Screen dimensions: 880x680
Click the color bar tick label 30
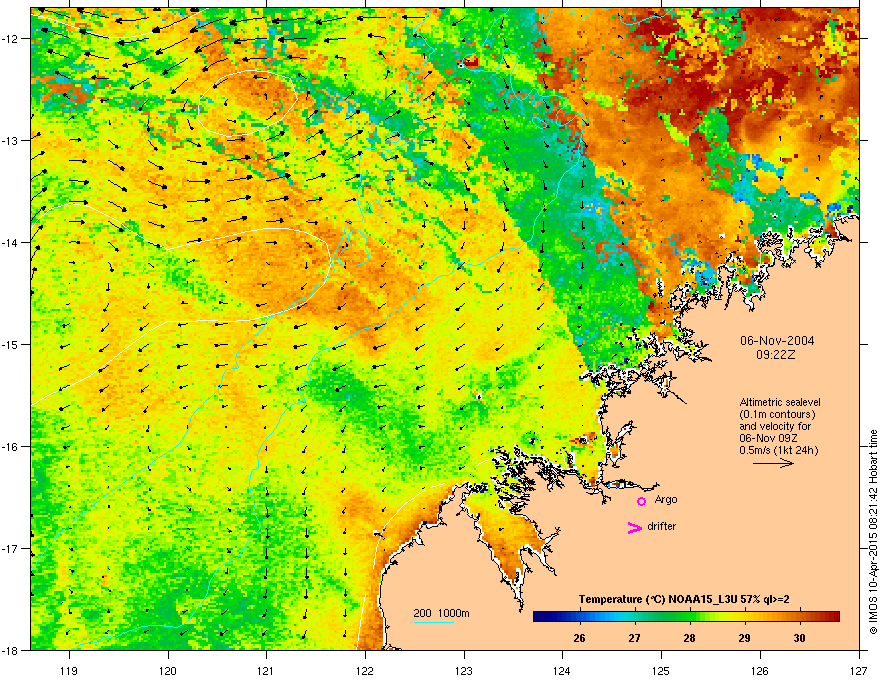pos(799,638)
